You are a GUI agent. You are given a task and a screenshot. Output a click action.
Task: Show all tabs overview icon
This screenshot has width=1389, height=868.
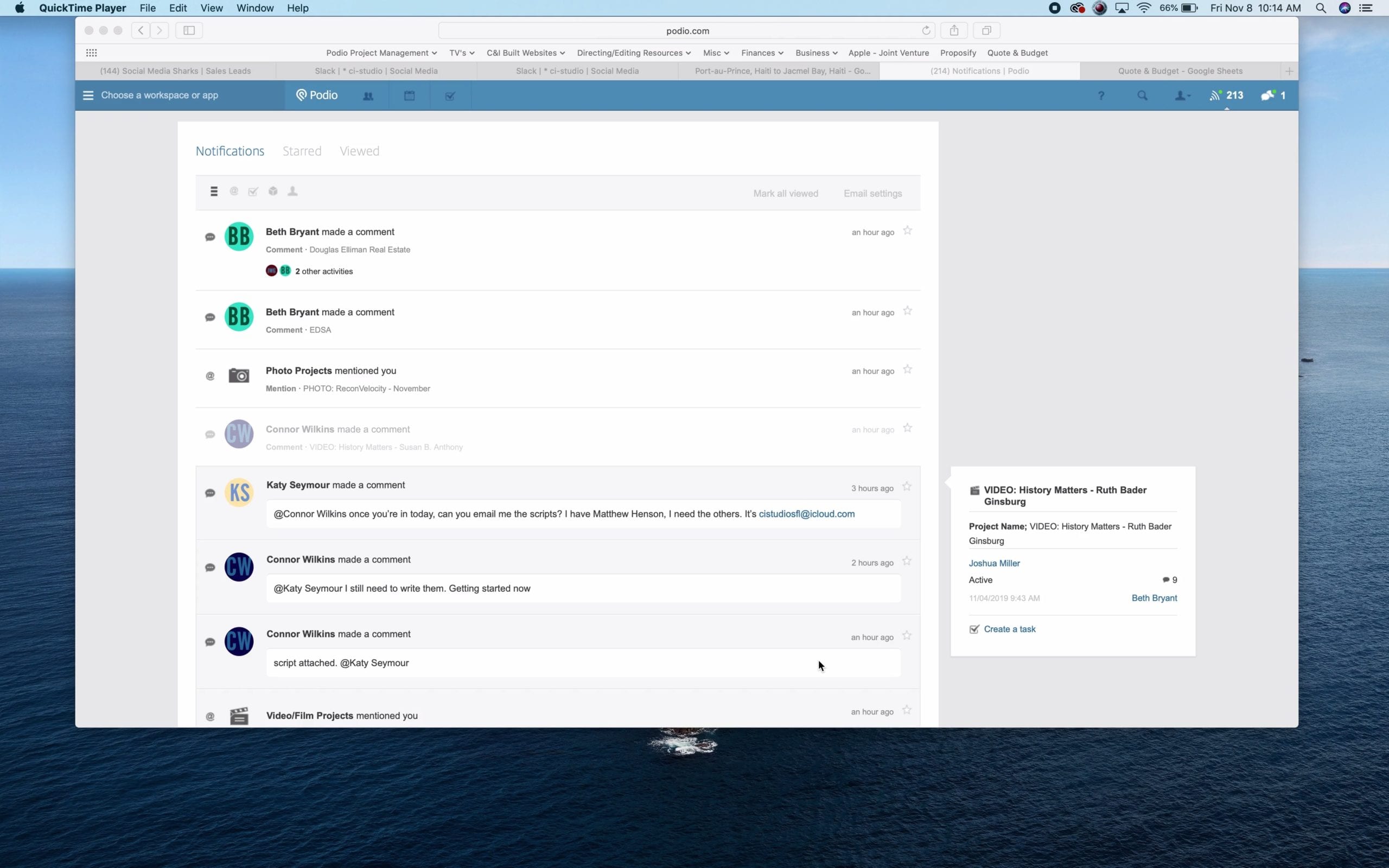click(986, 30)
